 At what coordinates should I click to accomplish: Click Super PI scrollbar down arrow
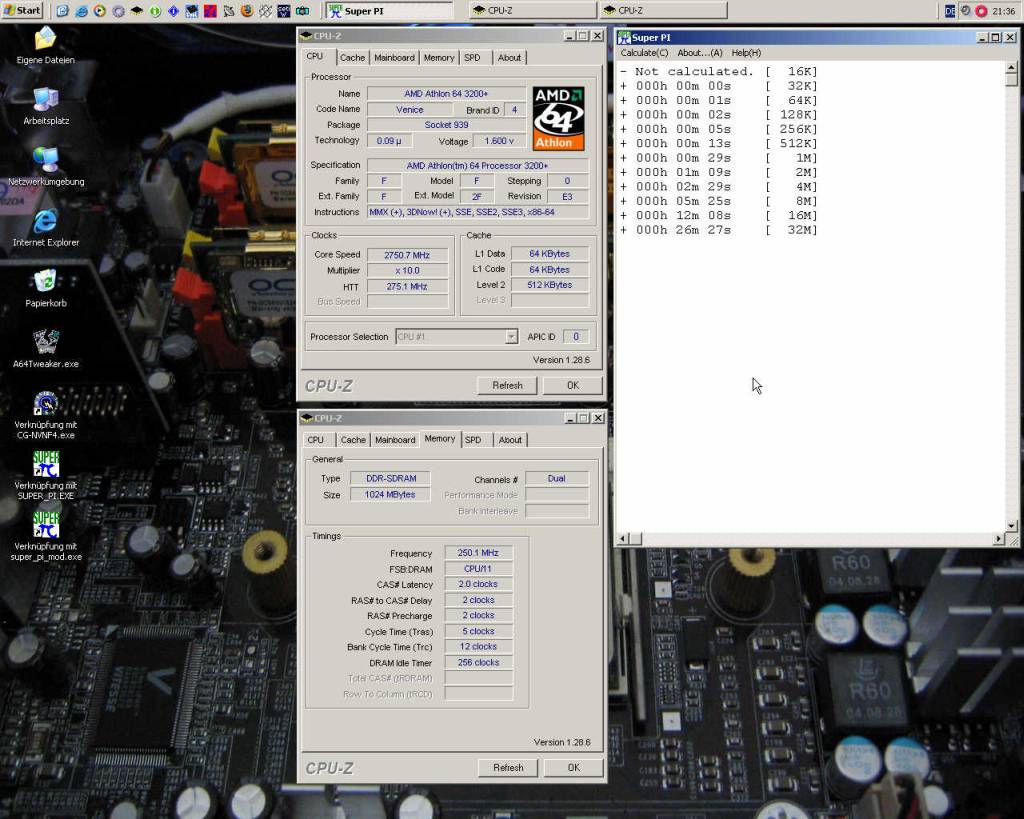pos(1012,526)
